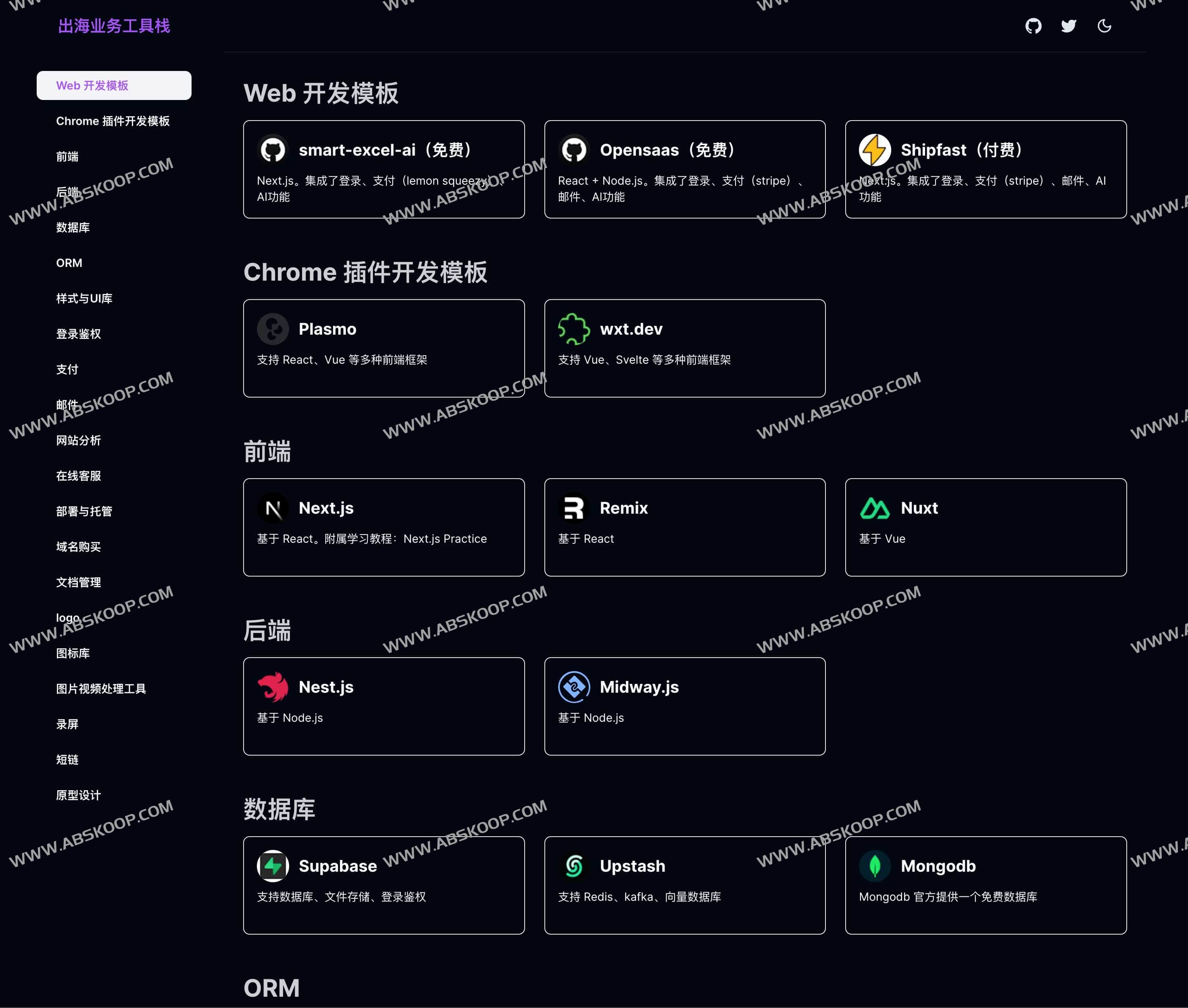The height and width of the screenshot is (1008, 1188).
Task: Select 支付 in the left navigation
Action: point(67,369)
